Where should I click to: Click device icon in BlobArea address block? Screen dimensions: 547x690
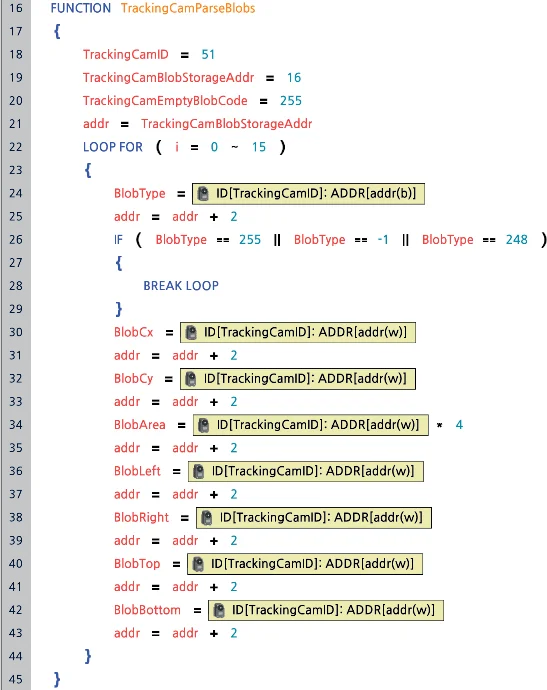204,425
